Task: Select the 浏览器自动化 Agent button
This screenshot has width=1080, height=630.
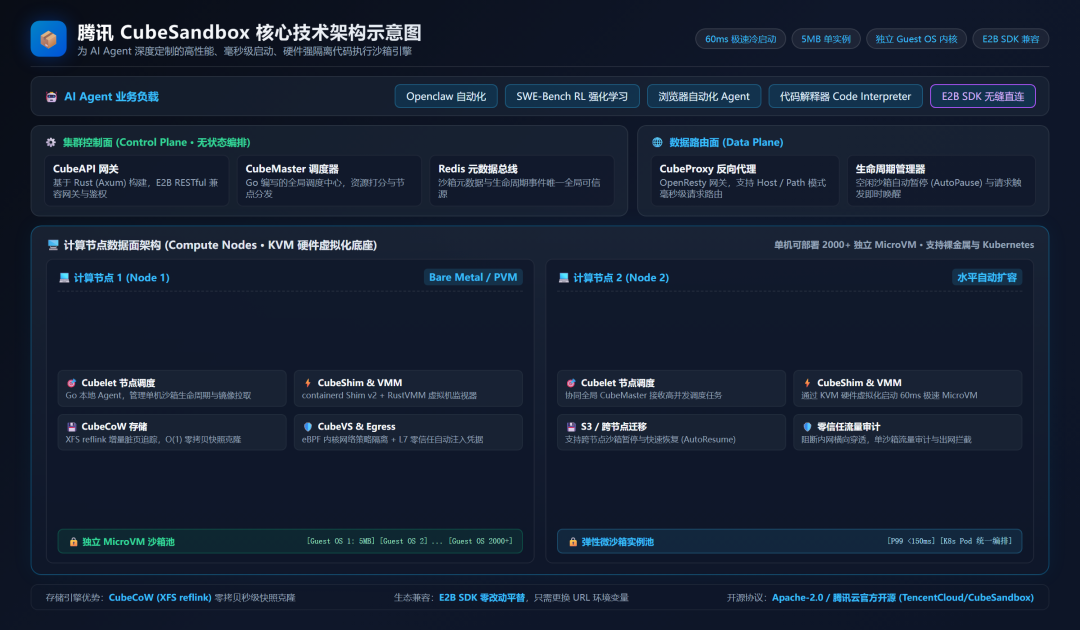Action: (x=704, y=96)
